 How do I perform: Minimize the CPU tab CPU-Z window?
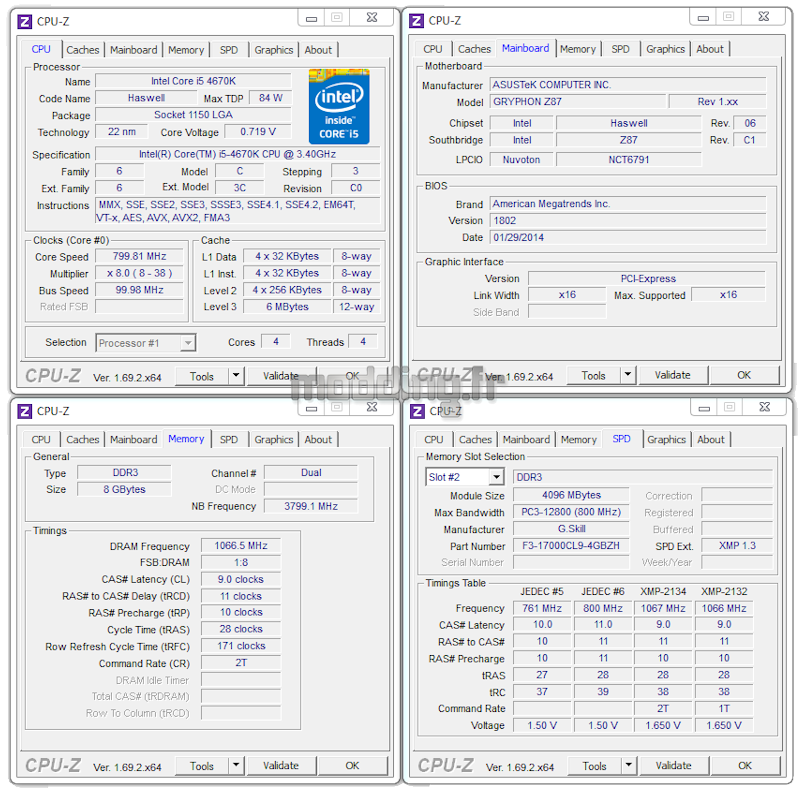coord(311,18)
